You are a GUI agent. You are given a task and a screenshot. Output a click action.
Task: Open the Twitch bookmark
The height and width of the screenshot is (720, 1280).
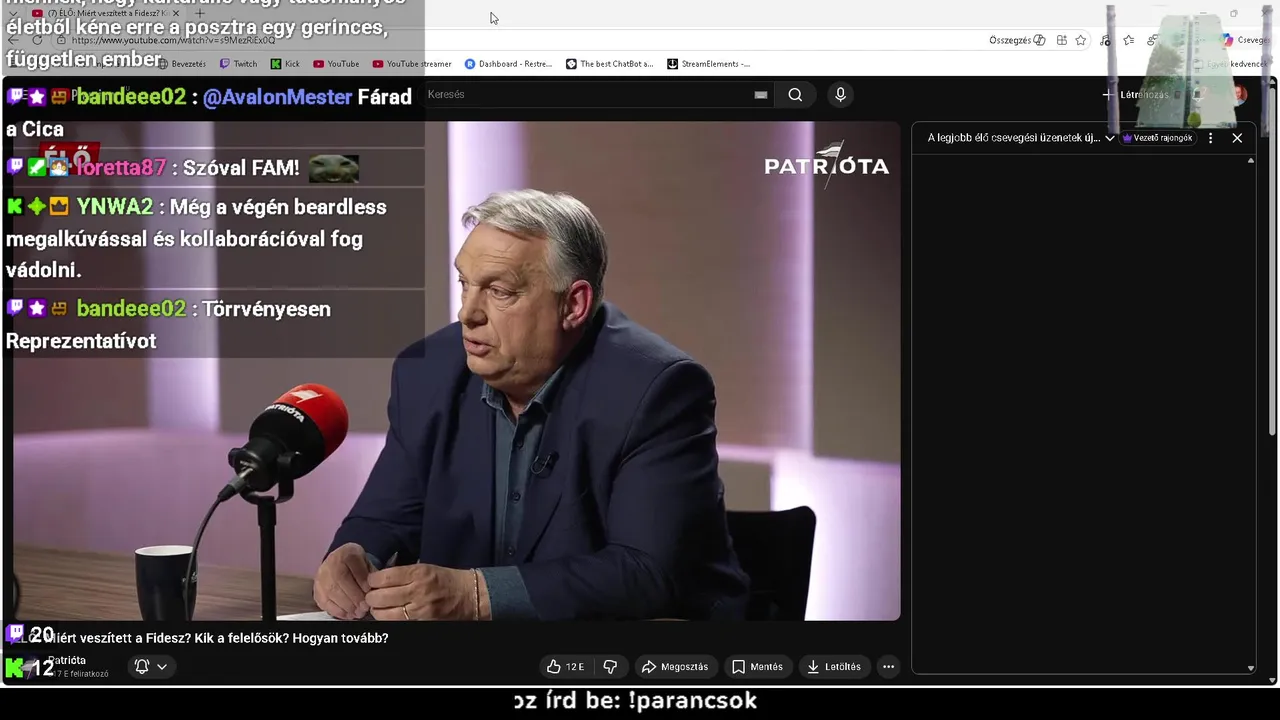click(238, 64)
